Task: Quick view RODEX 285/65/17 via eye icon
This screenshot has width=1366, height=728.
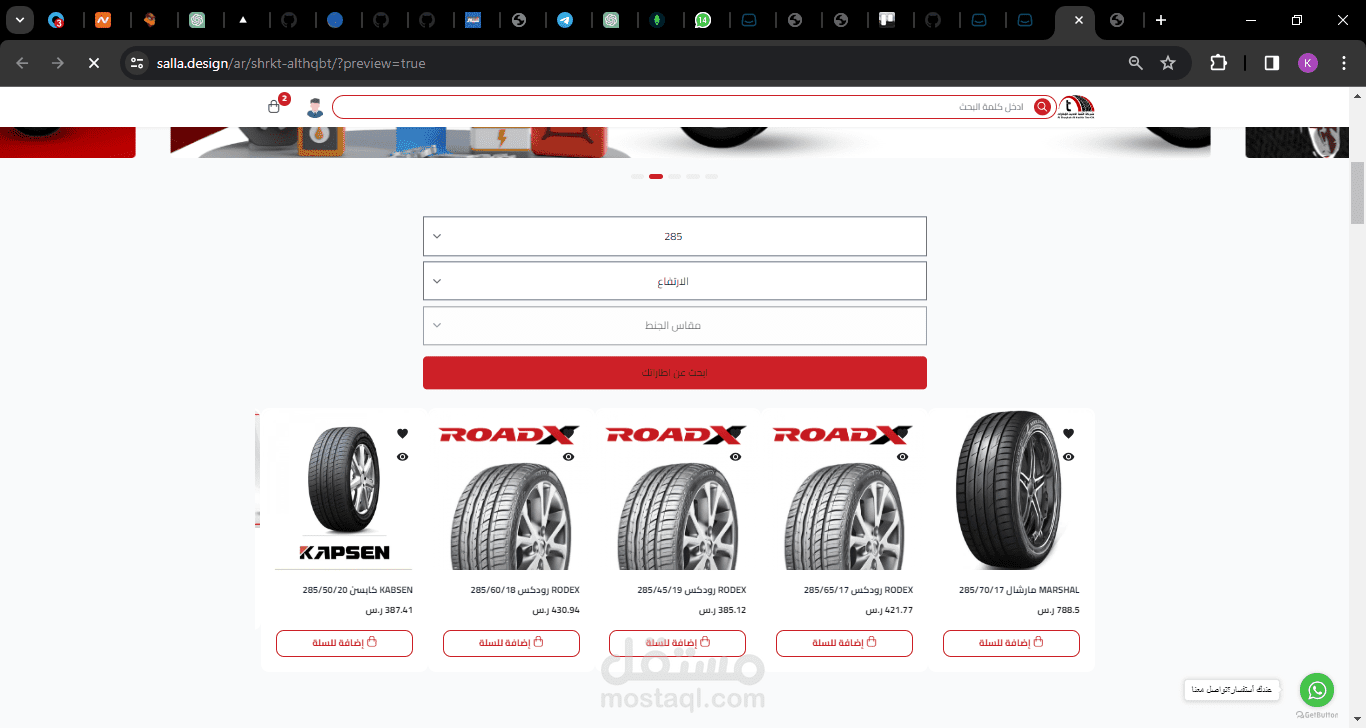Action: [902, 457]
